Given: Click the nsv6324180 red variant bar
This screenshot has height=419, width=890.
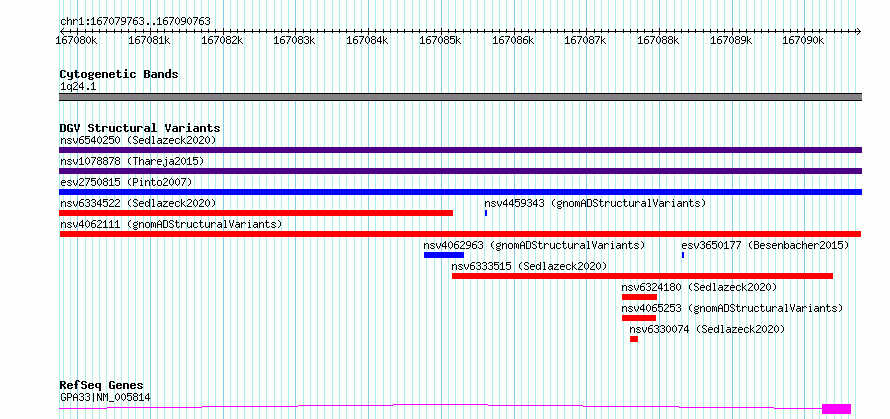Looking at the screenshot, I should point(640,297).
